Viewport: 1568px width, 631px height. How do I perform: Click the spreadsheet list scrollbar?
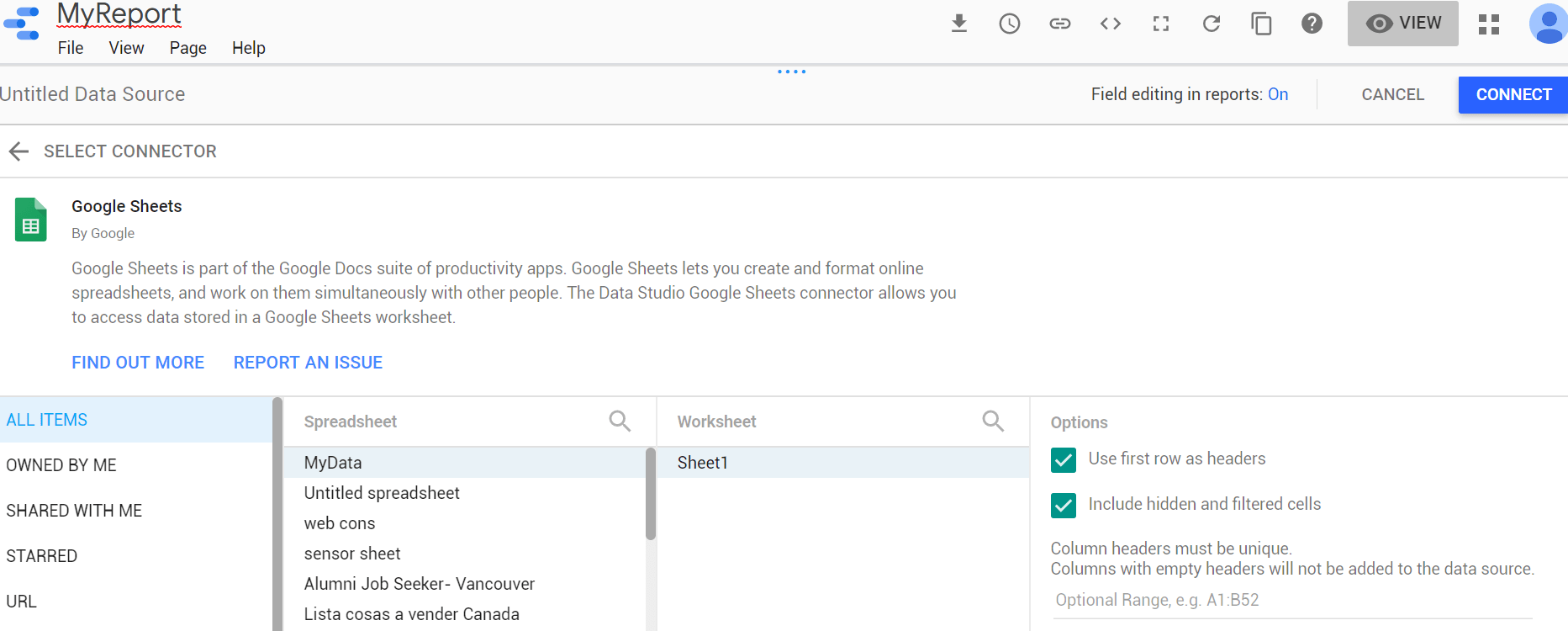click(x=651, y=494)
